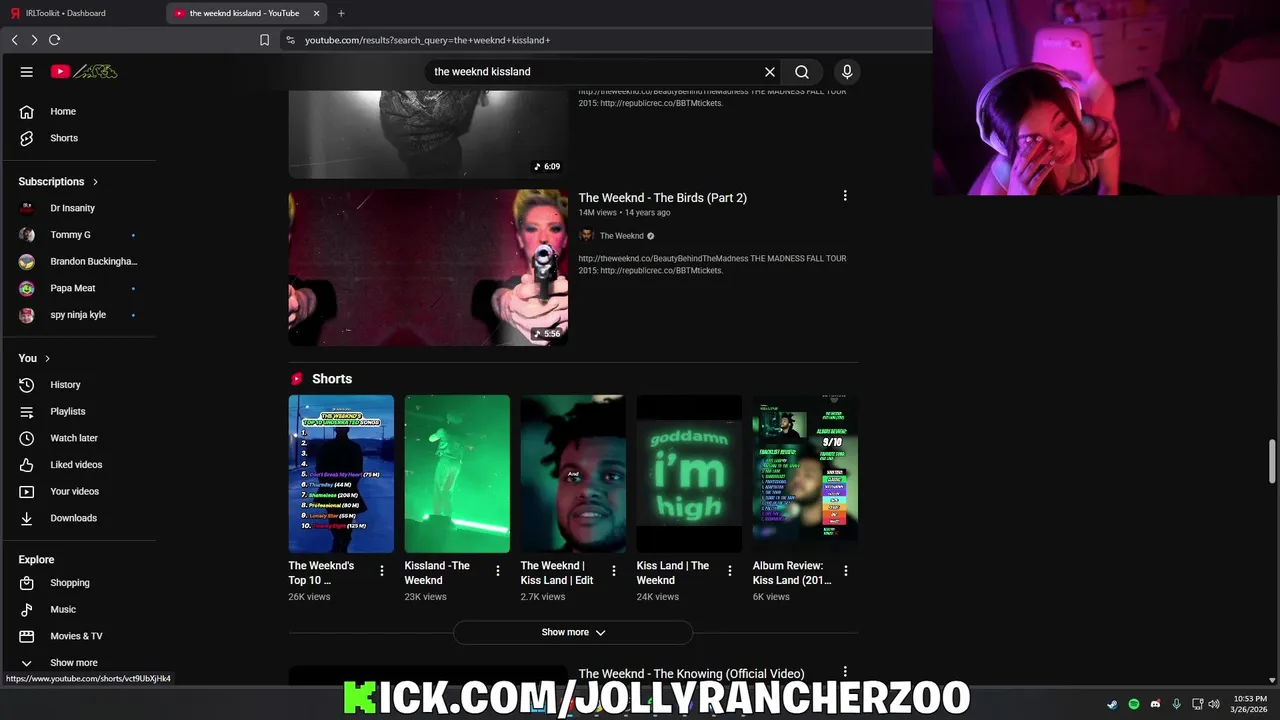Image resolution: width=1280 pixels, height=720 pixels.
Task: Open The Birds (Part 2) thumbnail
Action: pos(428,267)
